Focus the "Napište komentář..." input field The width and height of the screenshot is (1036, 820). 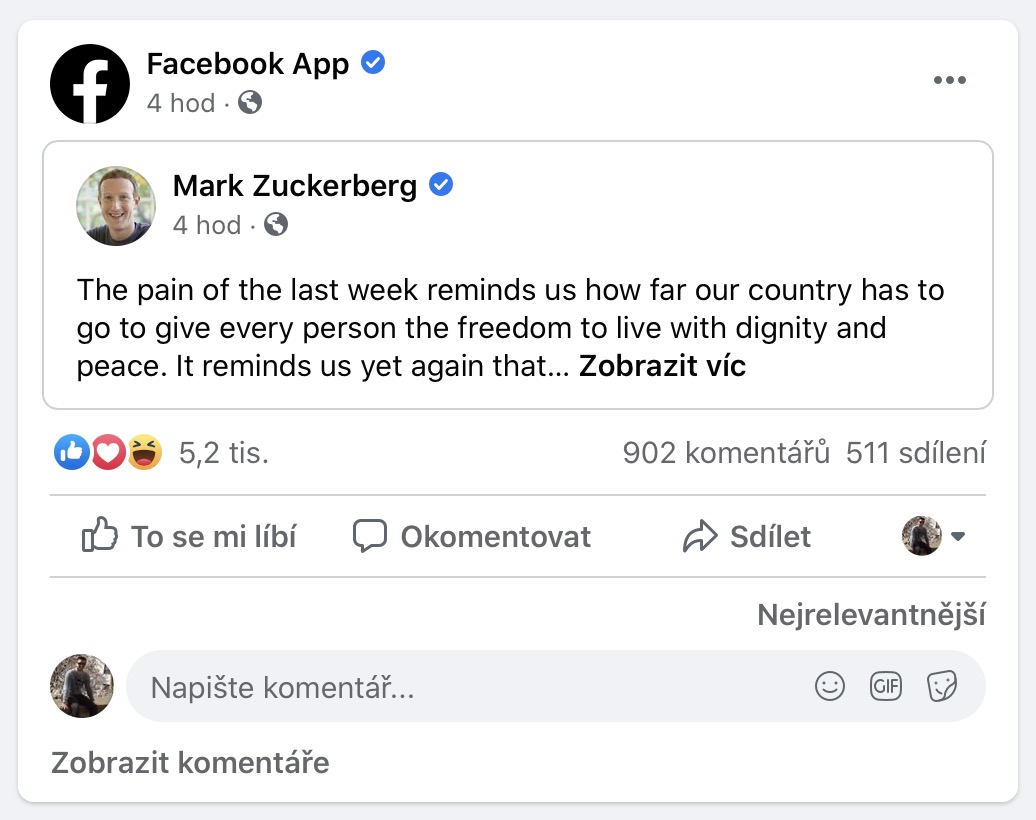click(470, 687)
